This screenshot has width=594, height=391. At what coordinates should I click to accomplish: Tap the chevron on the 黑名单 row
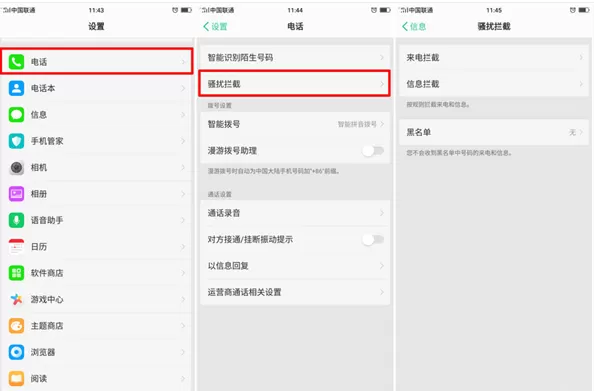(581, 132)
